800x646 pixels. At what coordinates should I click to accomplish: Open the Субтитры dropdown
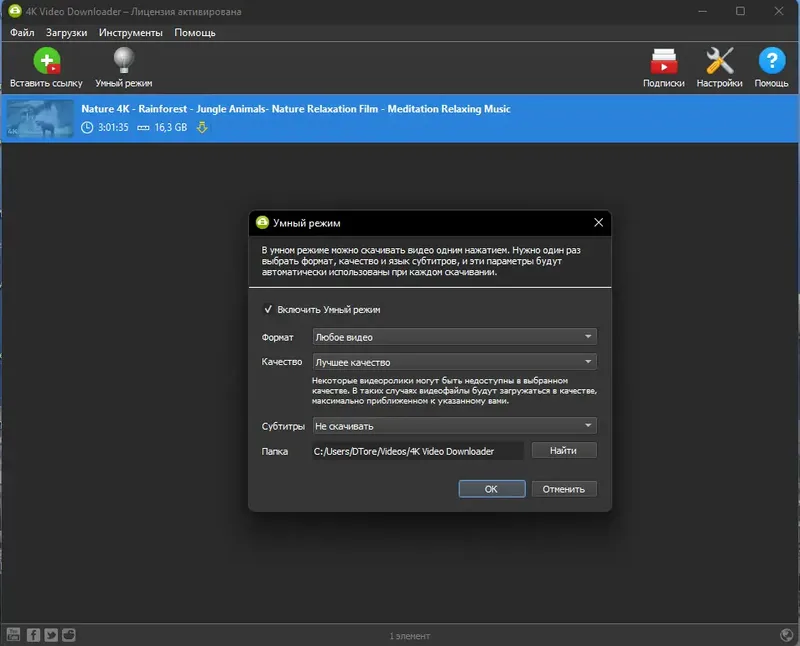[x=454, y=426]
